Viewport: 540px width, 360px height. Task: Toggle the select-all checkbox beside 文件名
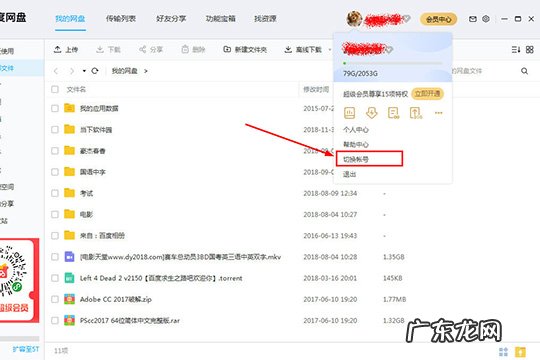[x=55, y=90]
